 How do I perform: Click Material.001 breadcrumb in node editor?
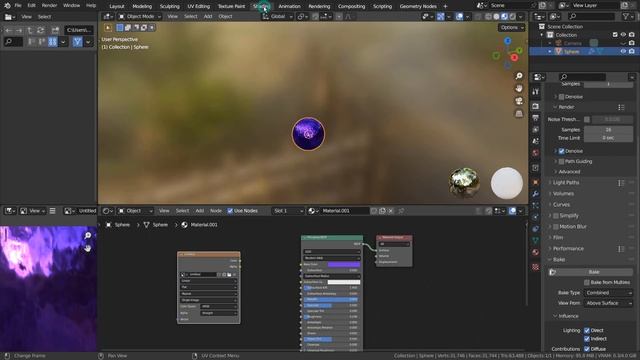click(x=200, y=224)
